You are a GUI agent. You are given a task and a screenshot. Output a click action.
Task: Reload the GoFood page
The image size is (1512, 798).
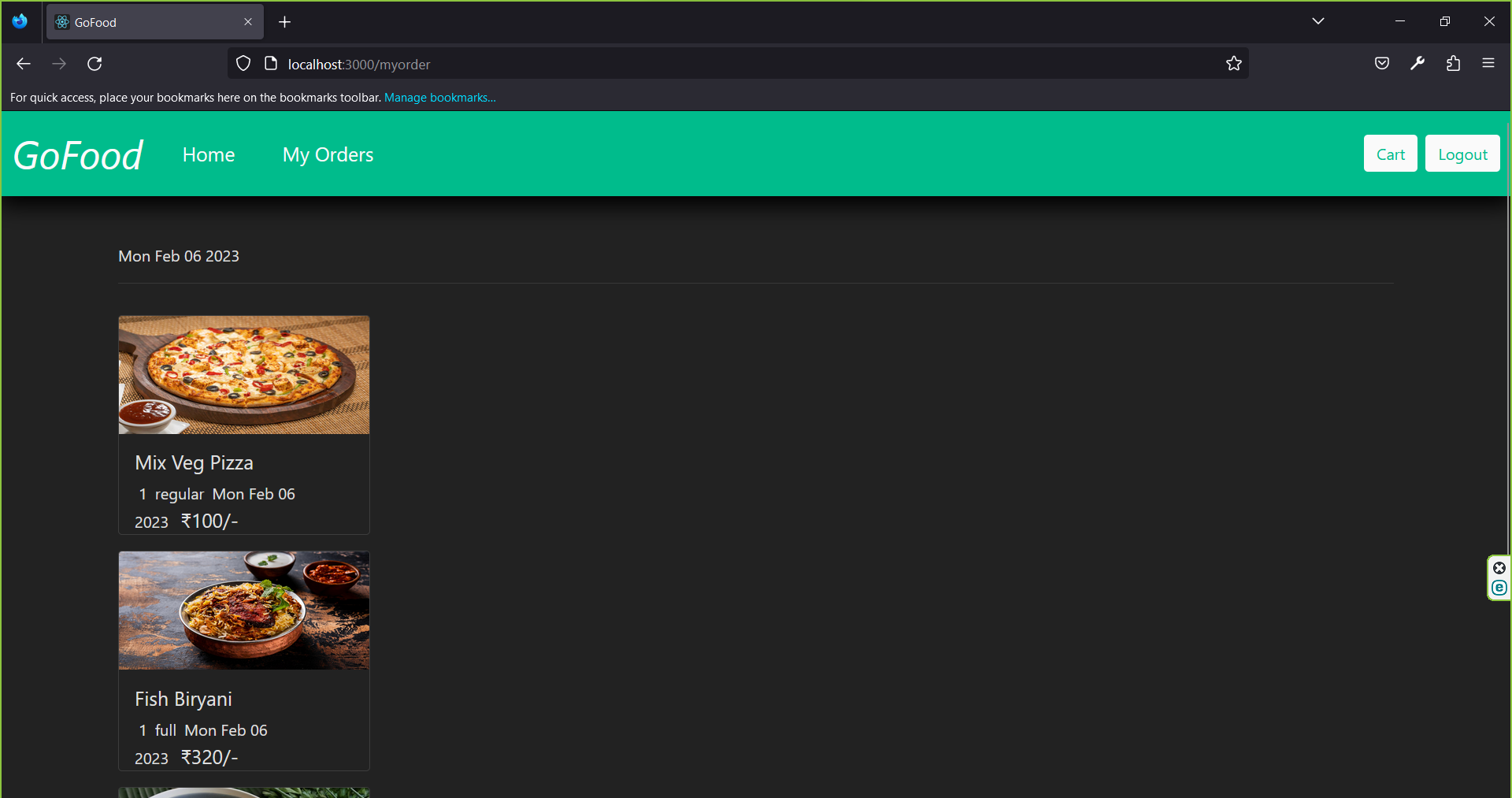click(94, 64)
